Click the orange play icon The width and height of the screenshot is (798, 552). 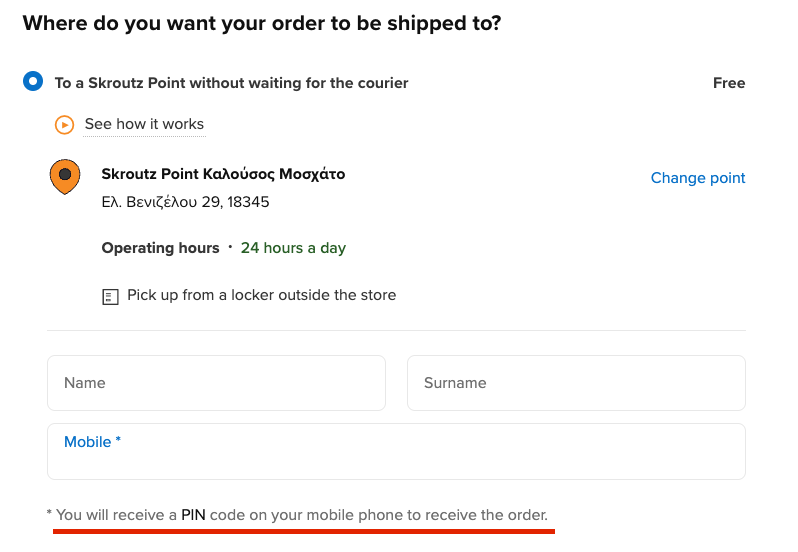(x=64, y=125)
